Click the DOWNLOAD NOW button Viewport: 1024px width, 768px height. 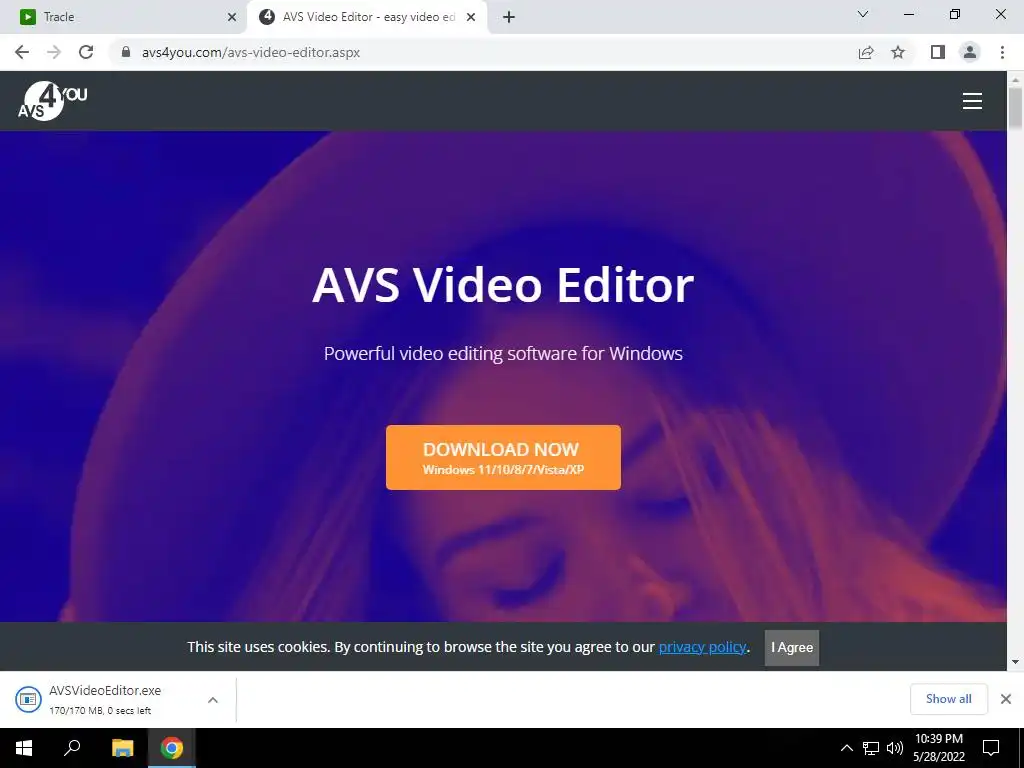tap(503, 457)
